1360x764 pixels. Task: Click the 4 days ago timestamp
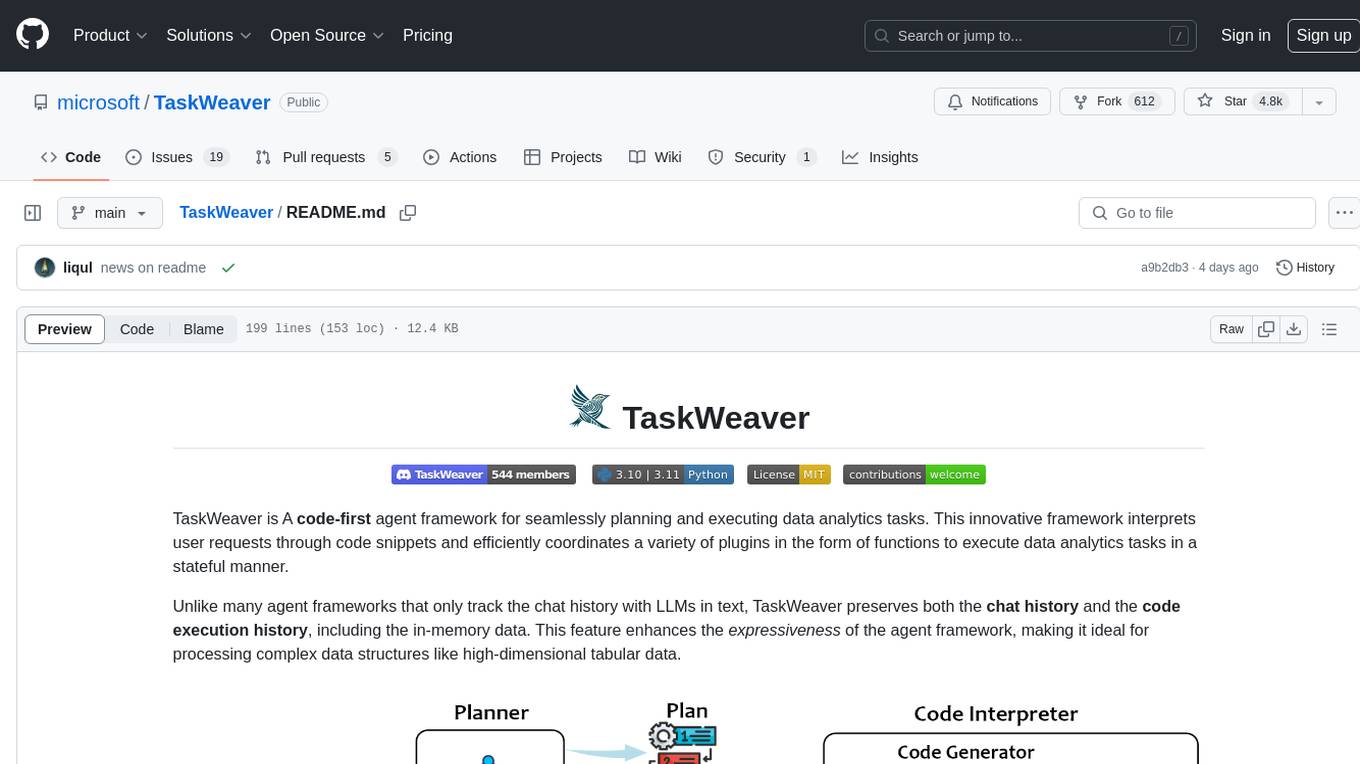[1228, 268]
